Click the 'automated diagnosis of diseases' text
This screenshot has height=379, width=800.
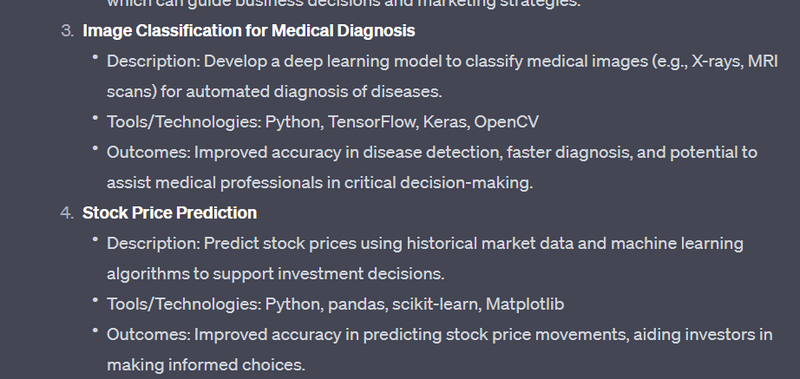click(x=313, y=92)
